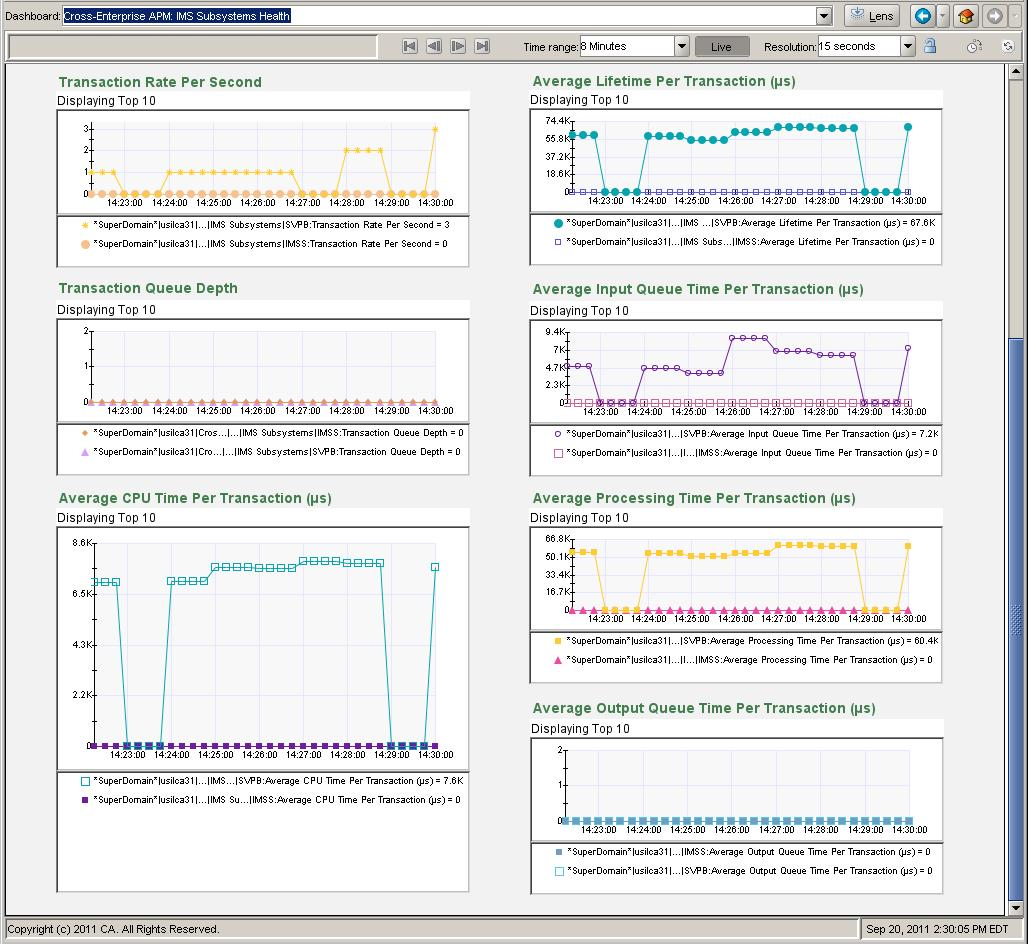Click the Average Lifetime Per Transaction chart area

(736, 161)
